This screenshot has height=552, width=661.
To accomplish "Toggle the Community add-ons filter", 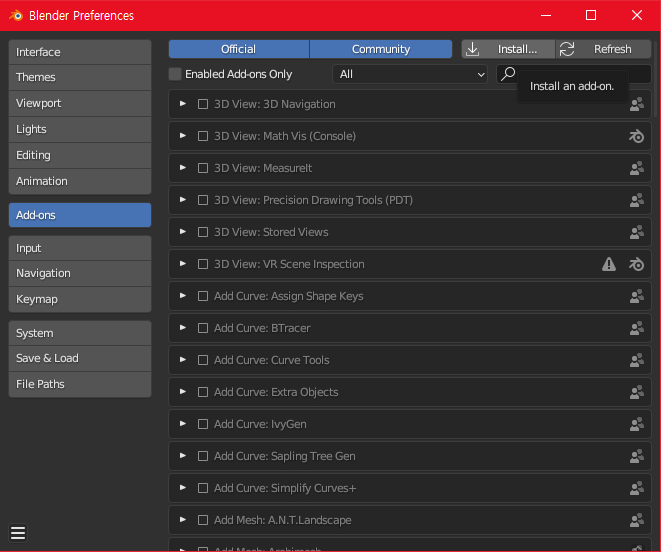I will click(381, 49).
